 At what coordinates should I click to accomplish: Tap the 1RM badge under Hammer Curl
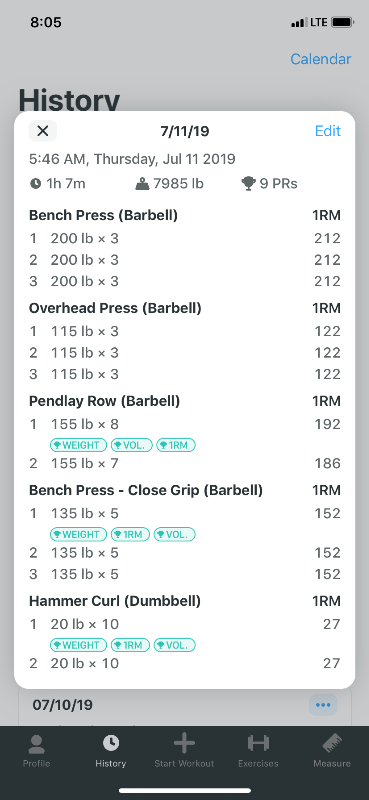[x=130, y=645]
